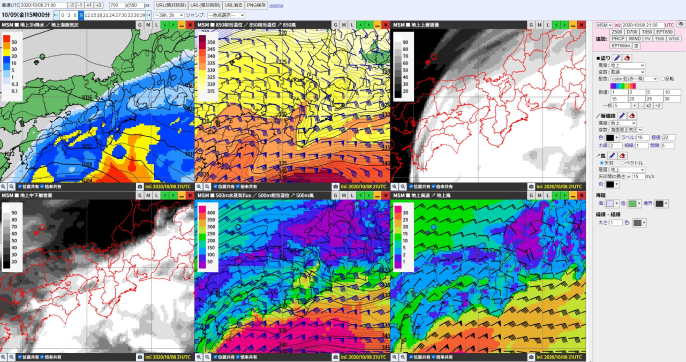This screenshot has width=686, height=362.
Task: Click the PNG save button
Action: click(256, 5)
